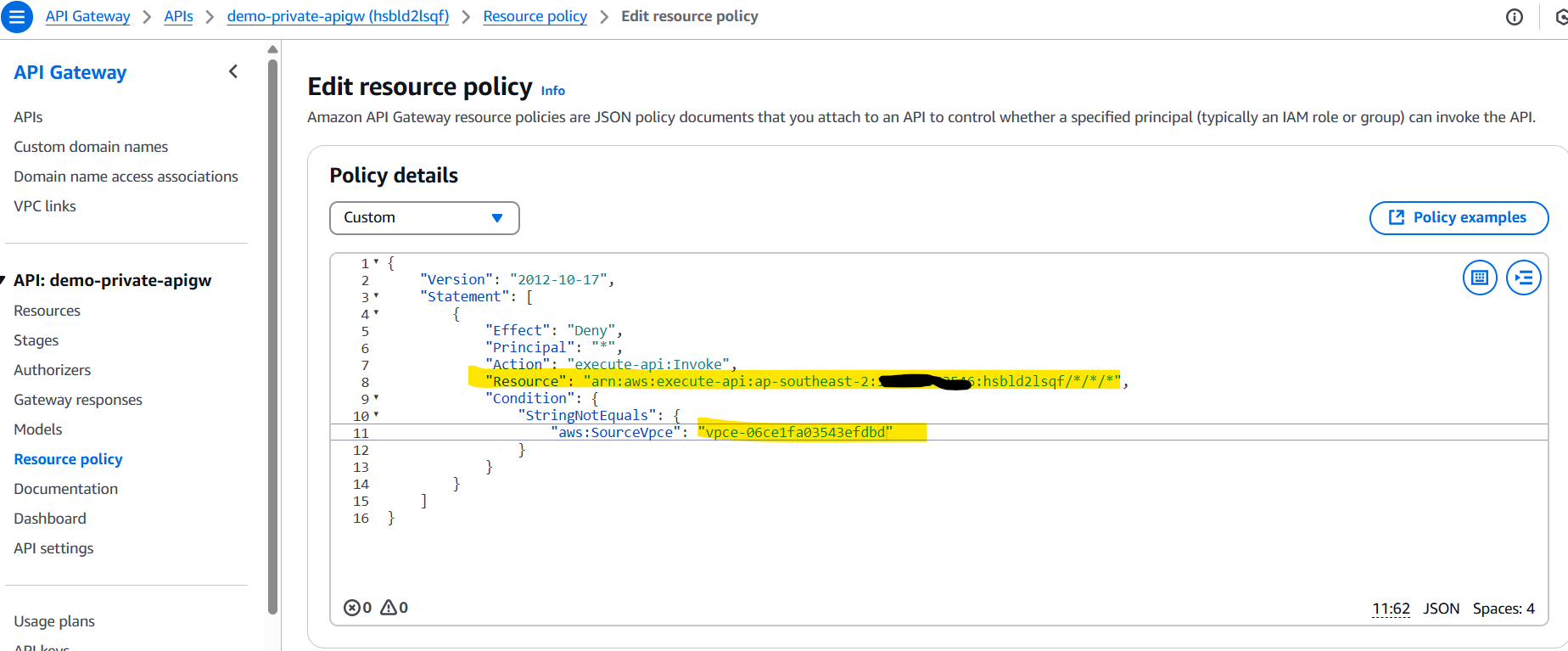Click the API Gateway sidebar title
Image resolution: width=1568 pixels, height=651 pixels.
point(70,72)
